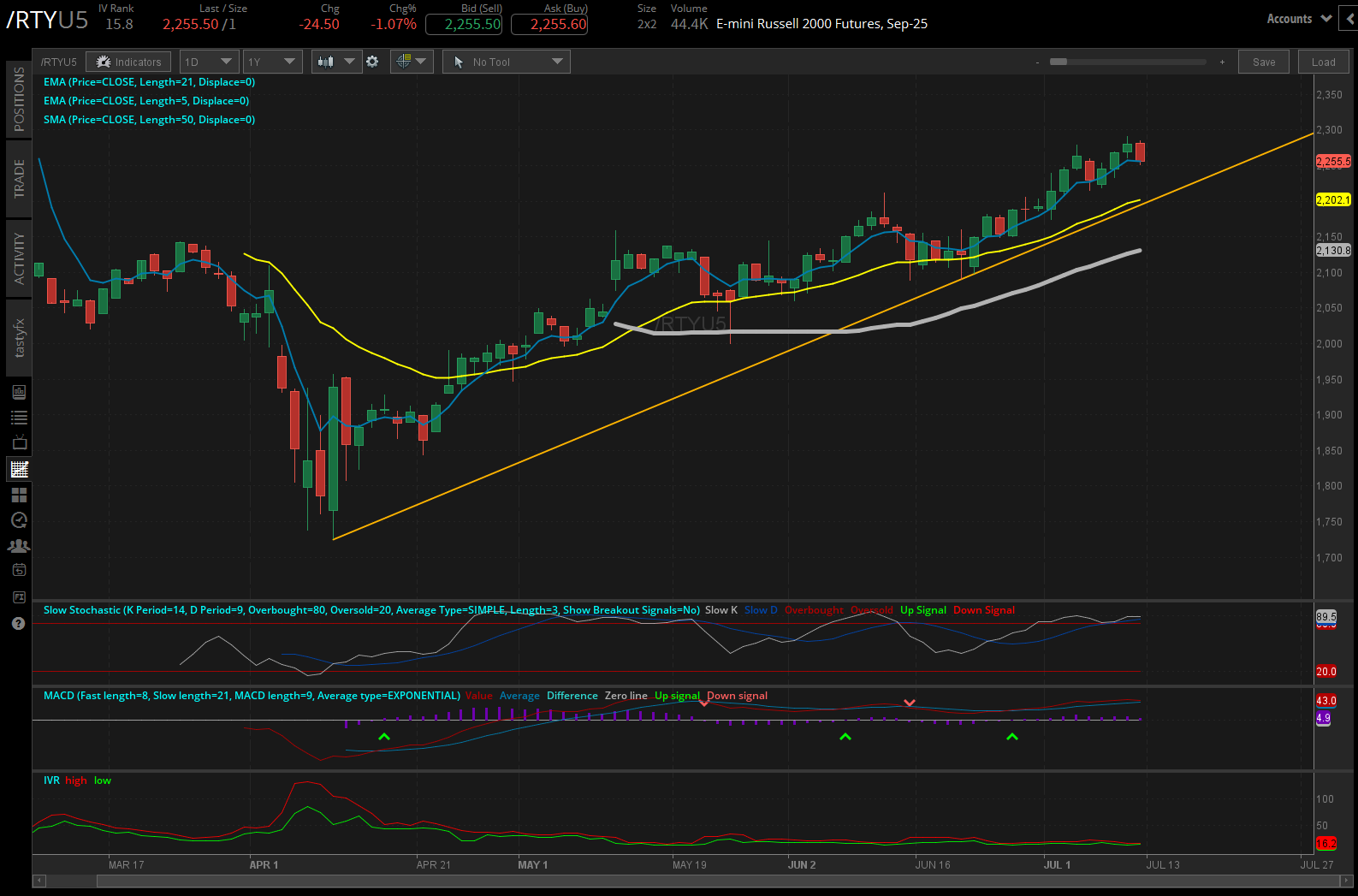The height and width of the screenshot is (896, 1358).
Task: Open the watchlist list sidebar icon
Action: [19, 418]
